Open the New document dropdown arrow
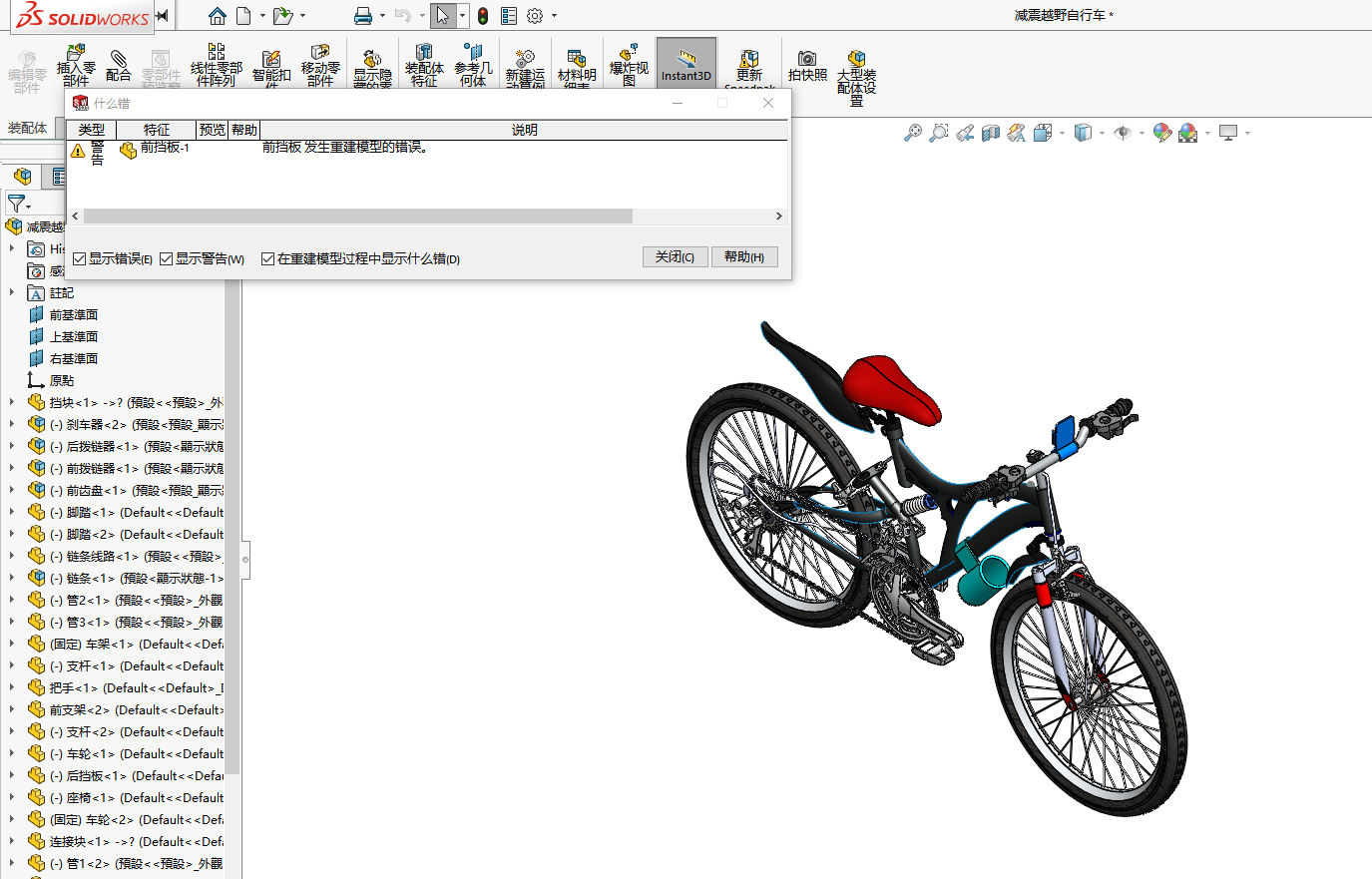Image resolution: width=1372 pixels, height=879 pixels. click(262, 16)
